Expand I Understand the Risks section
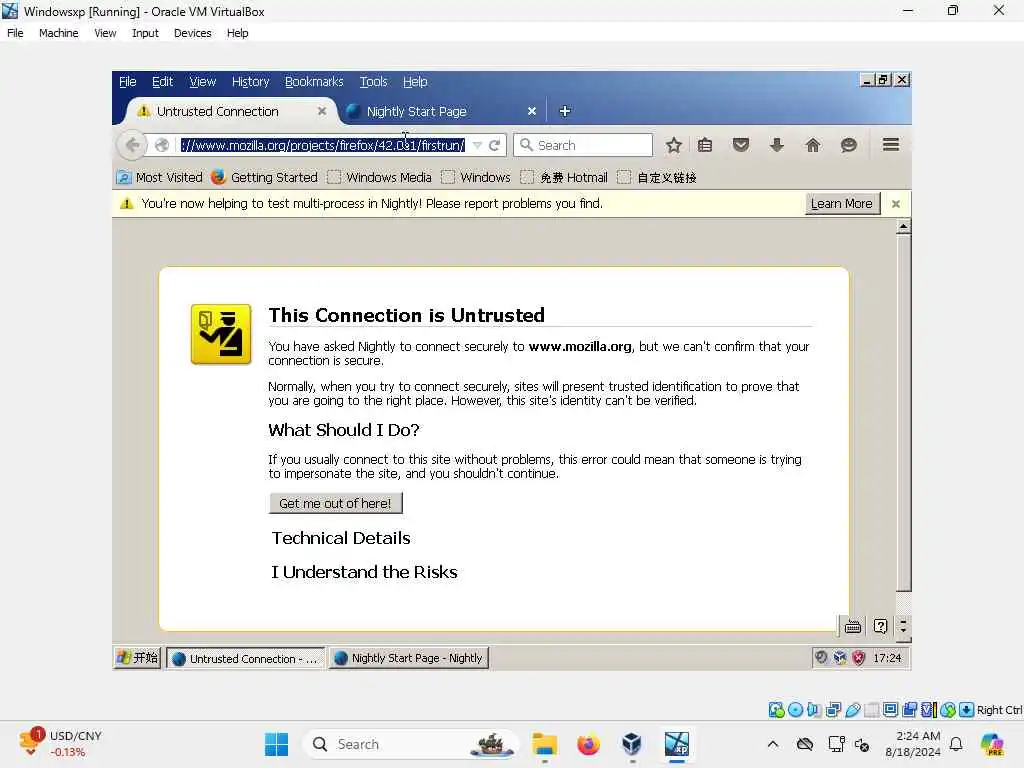 point(364,572)
